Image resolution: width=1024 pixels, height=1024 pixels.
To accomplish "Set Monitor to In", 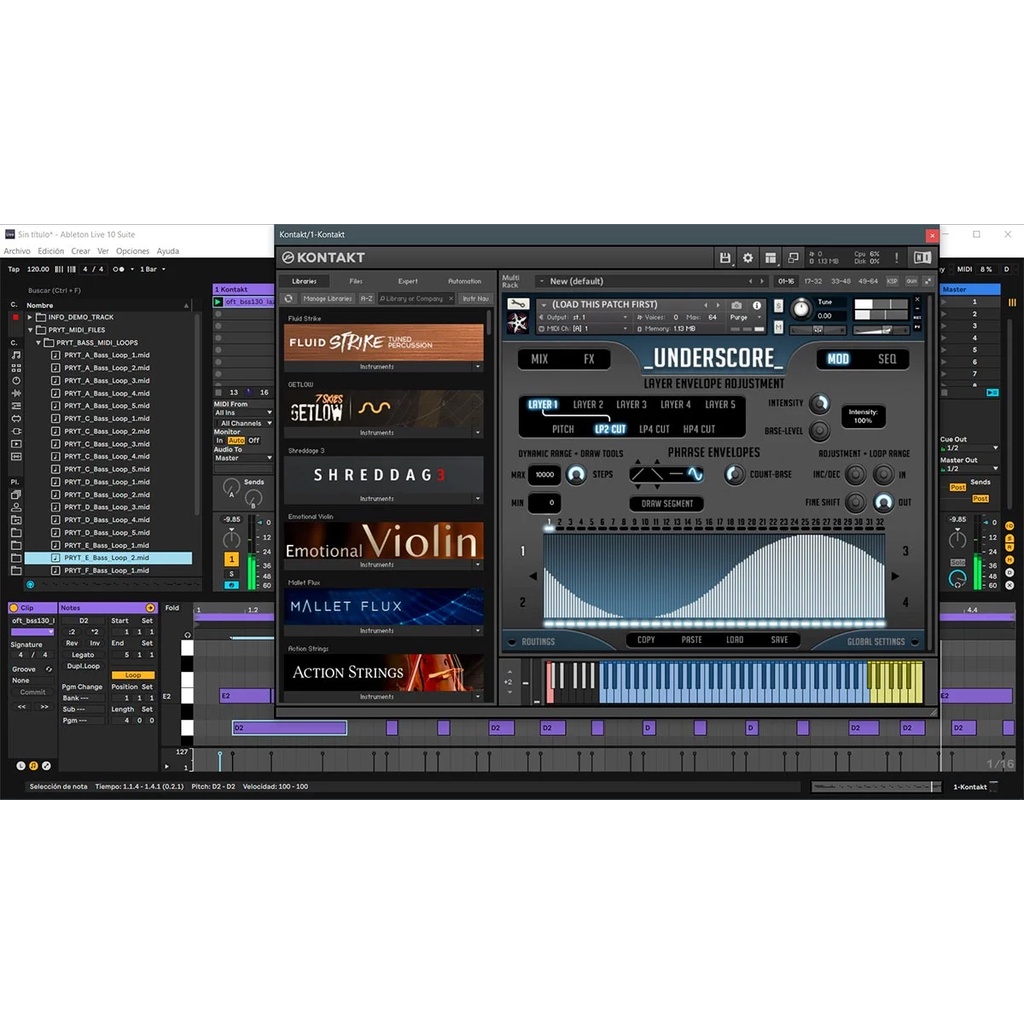I will (219, 441).
